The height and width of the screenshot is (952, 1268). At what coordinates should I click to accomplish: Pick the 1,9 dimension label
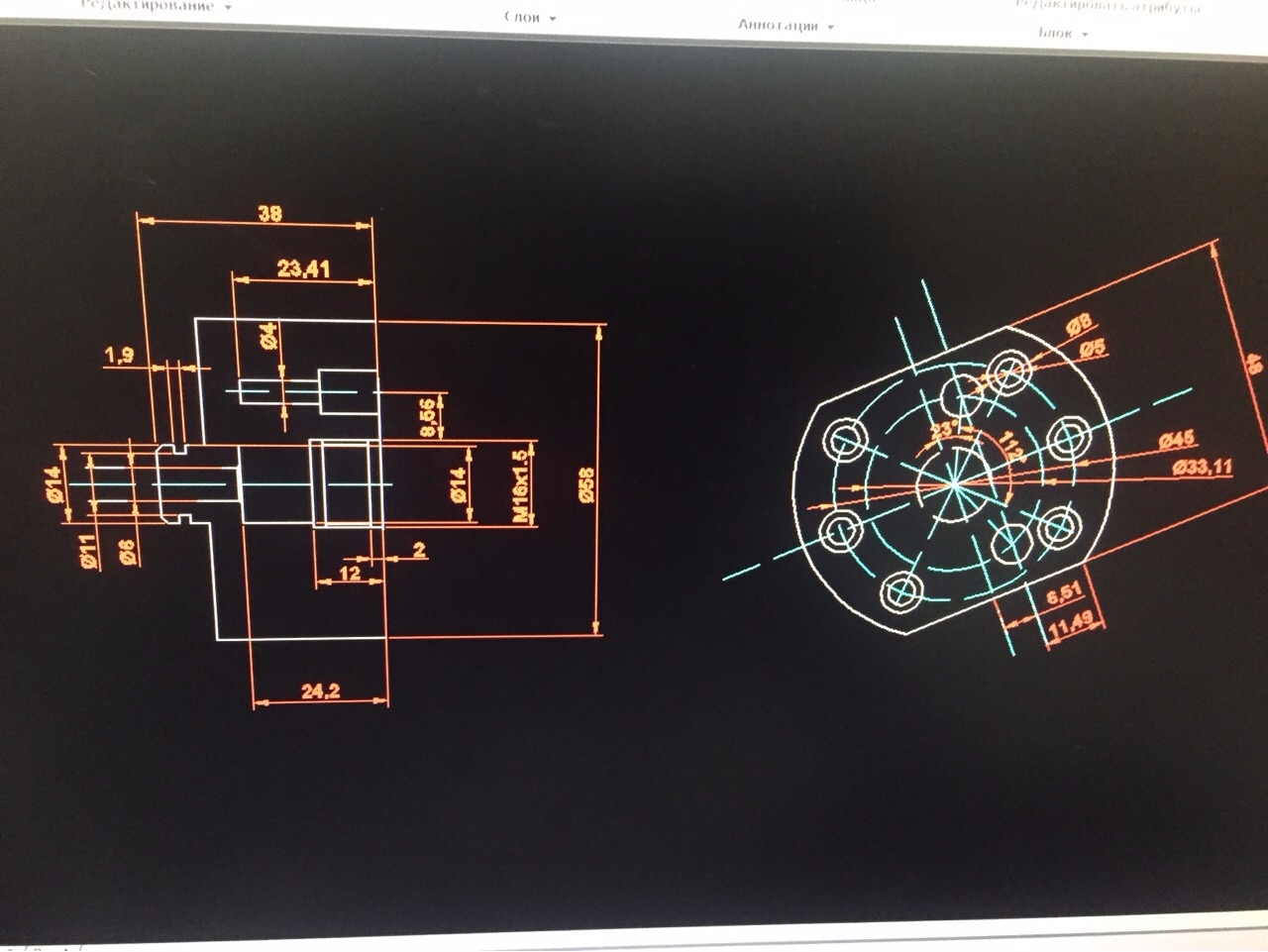click(x=118, y=355)
